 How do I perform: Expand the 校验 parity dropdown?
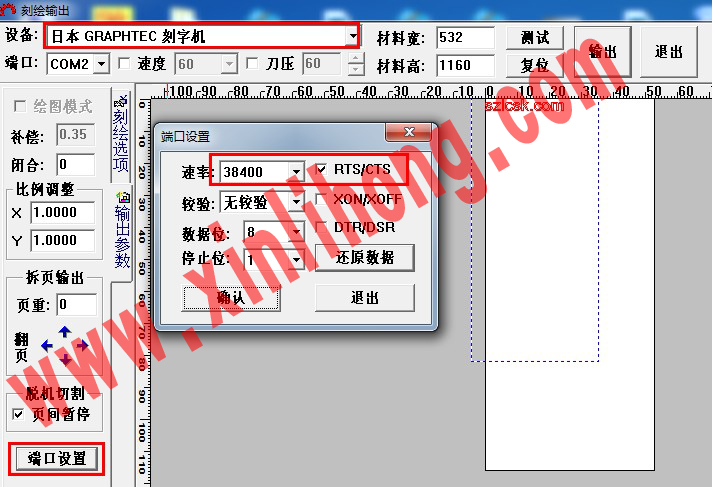pos(296,201)
